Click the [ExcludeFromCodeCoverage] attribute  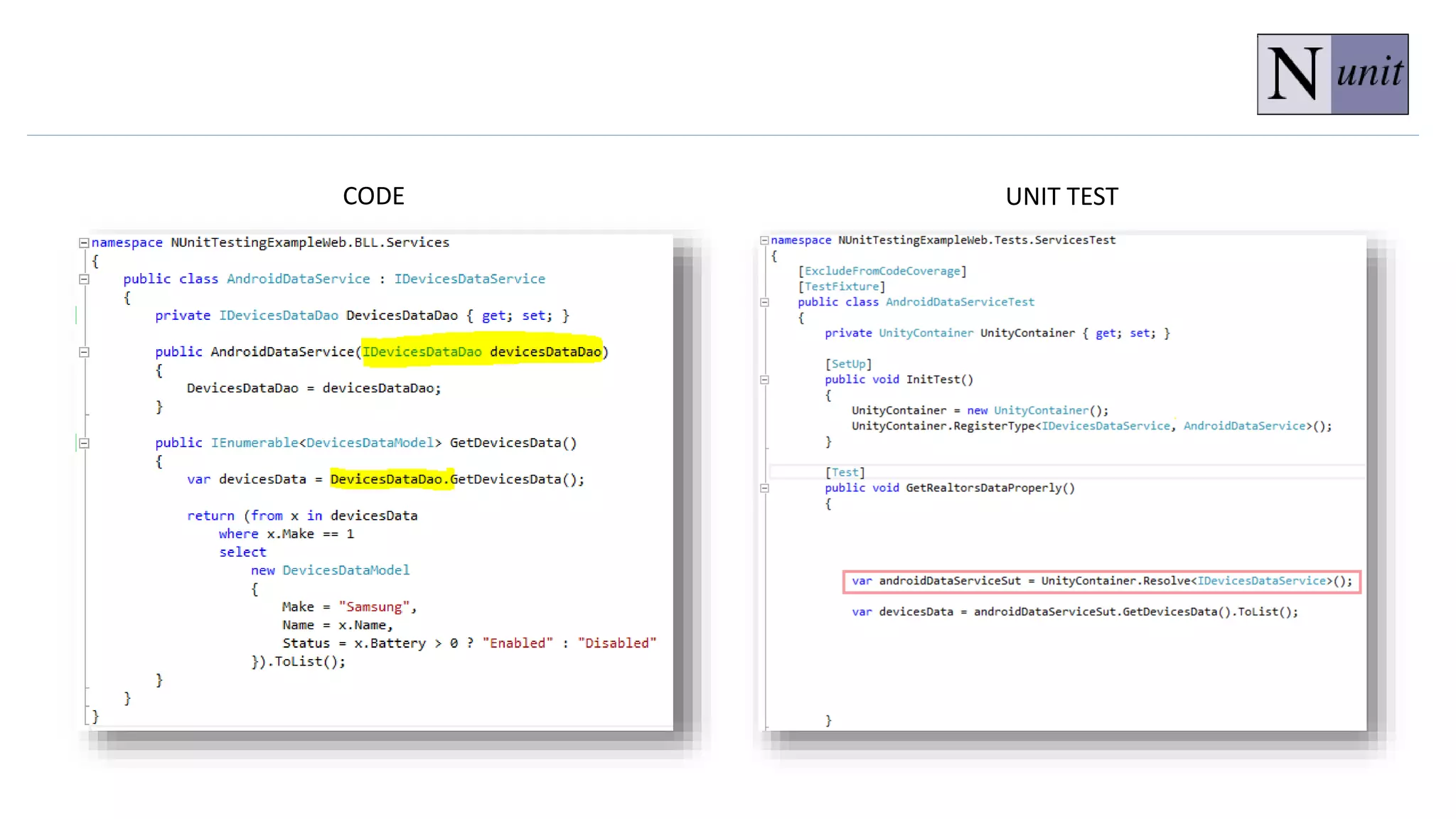click(x=882, y=271)
